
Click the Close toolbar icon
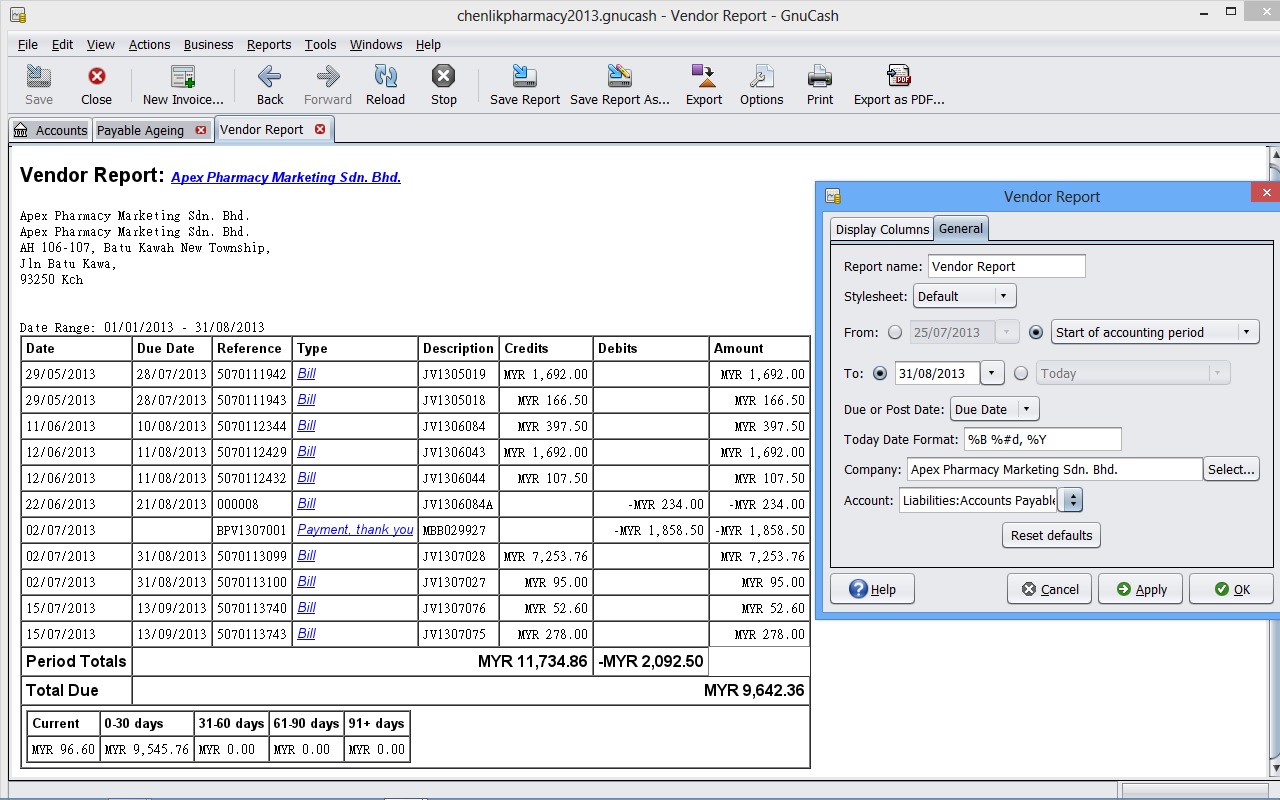pyautogui.click(x=96, y=85)
